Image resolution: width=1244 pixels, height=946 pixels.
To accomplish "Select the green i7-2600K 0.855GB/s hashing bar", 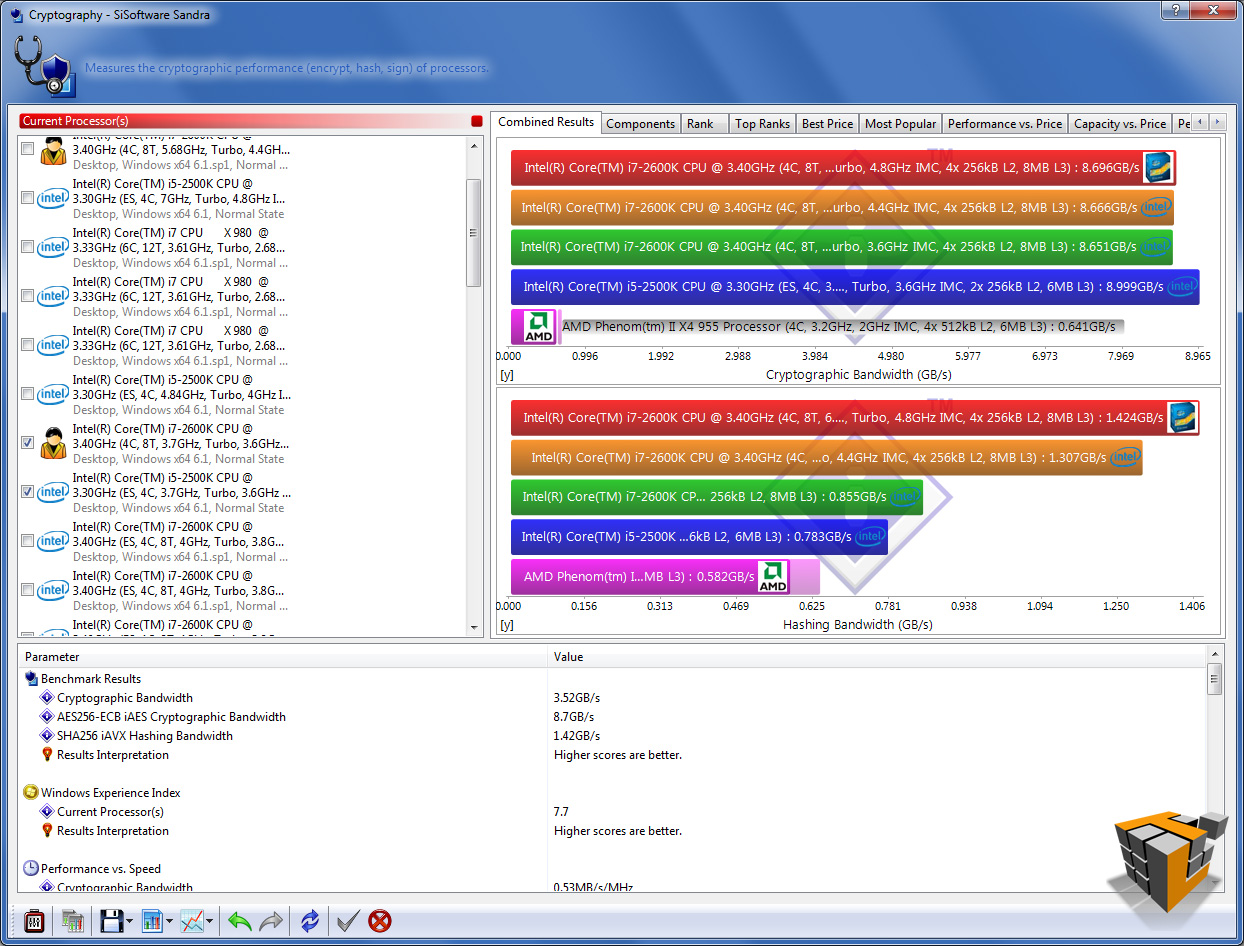I will tap(716, 497).
